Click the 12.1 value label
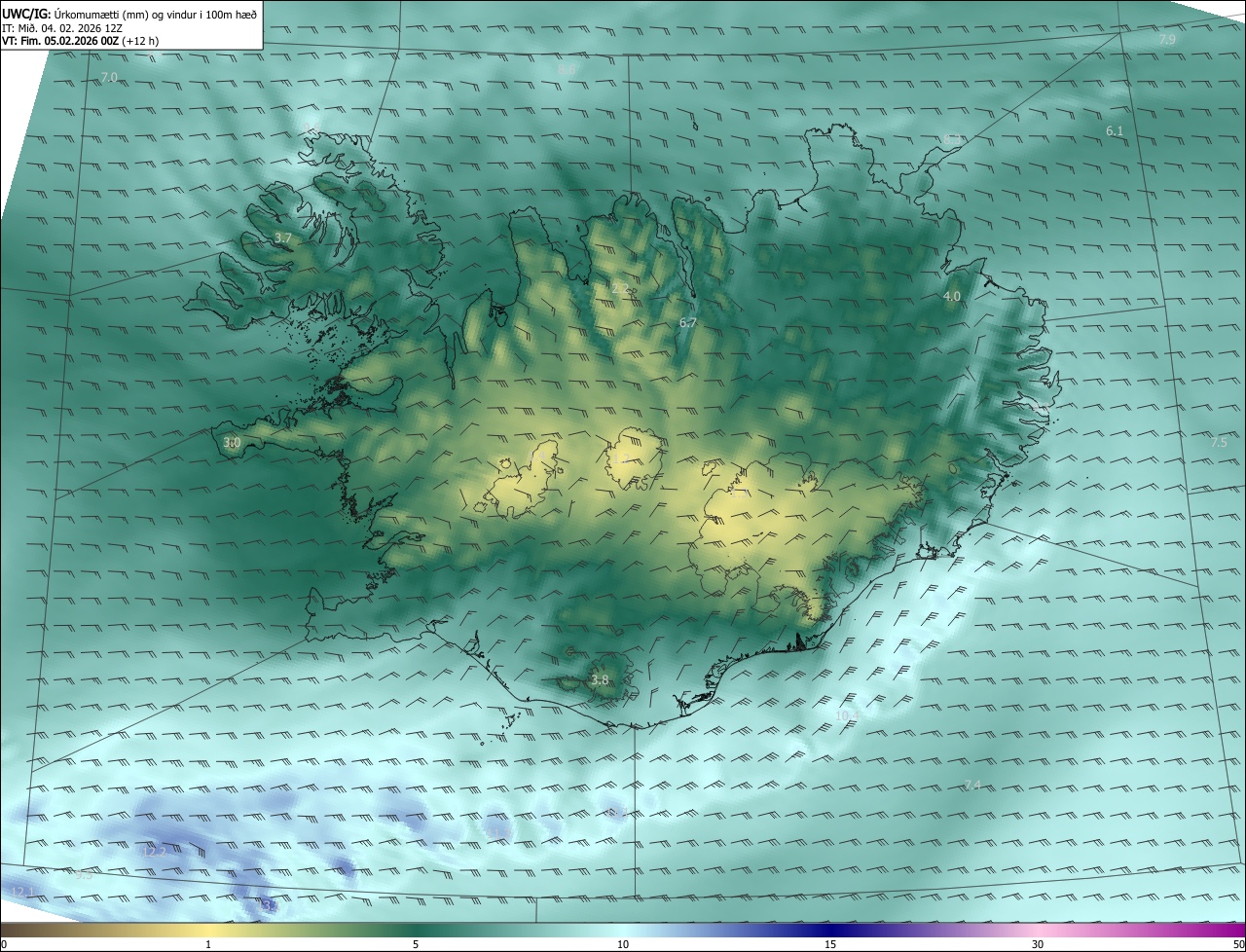The height and width of the screenshot is (952, 1246). click(x=23, y=892)
